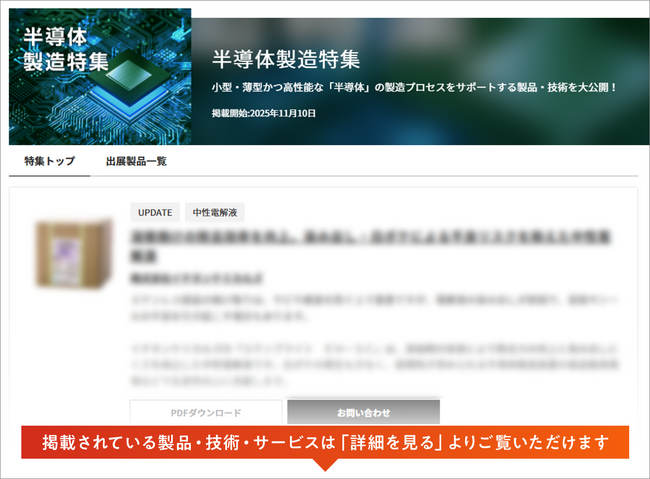Click the 半導体製造特集 banner heading
650x479 pixels.
pos(286,59)
